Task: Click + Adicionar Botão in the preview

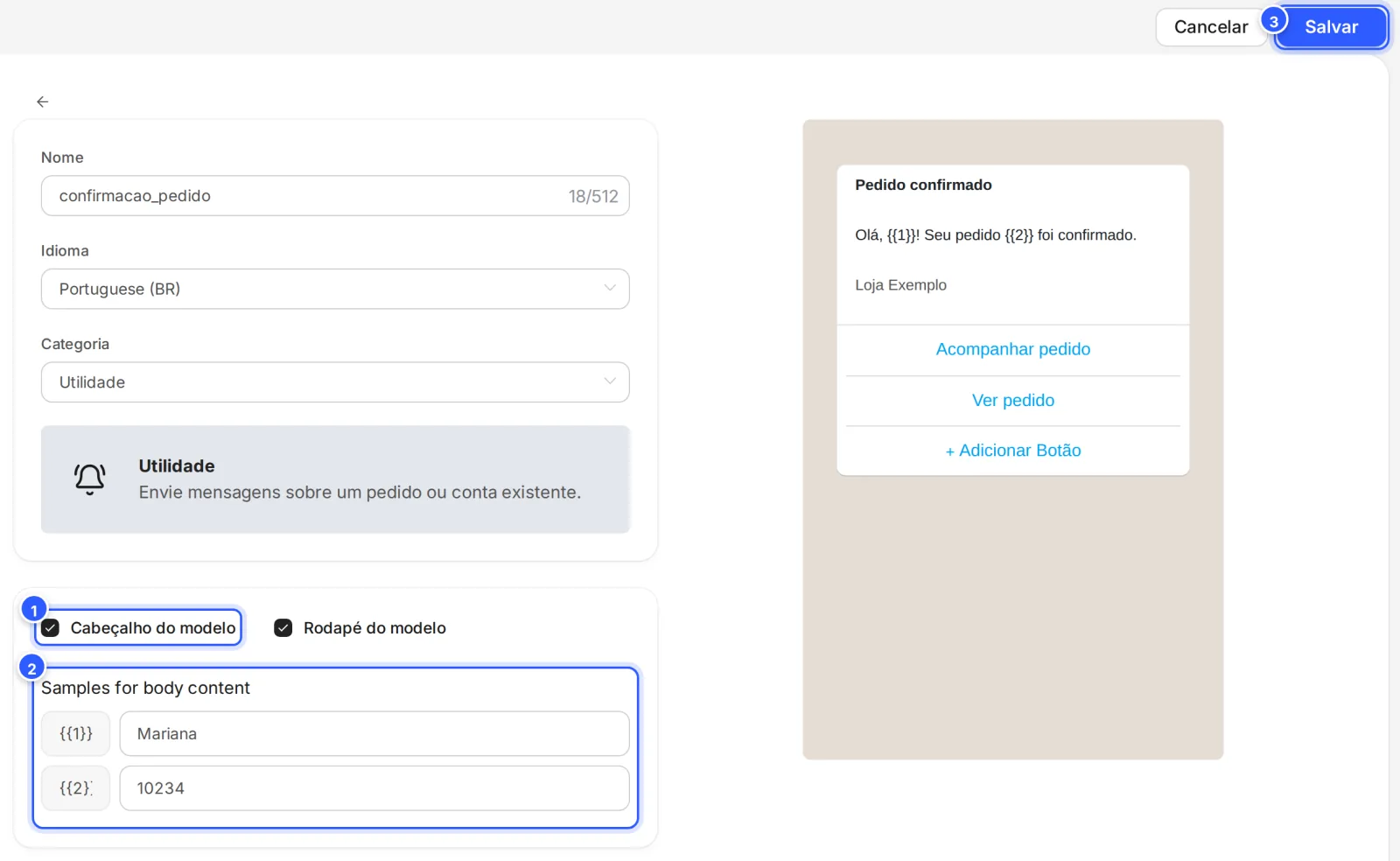Action: pos(1013,451)
